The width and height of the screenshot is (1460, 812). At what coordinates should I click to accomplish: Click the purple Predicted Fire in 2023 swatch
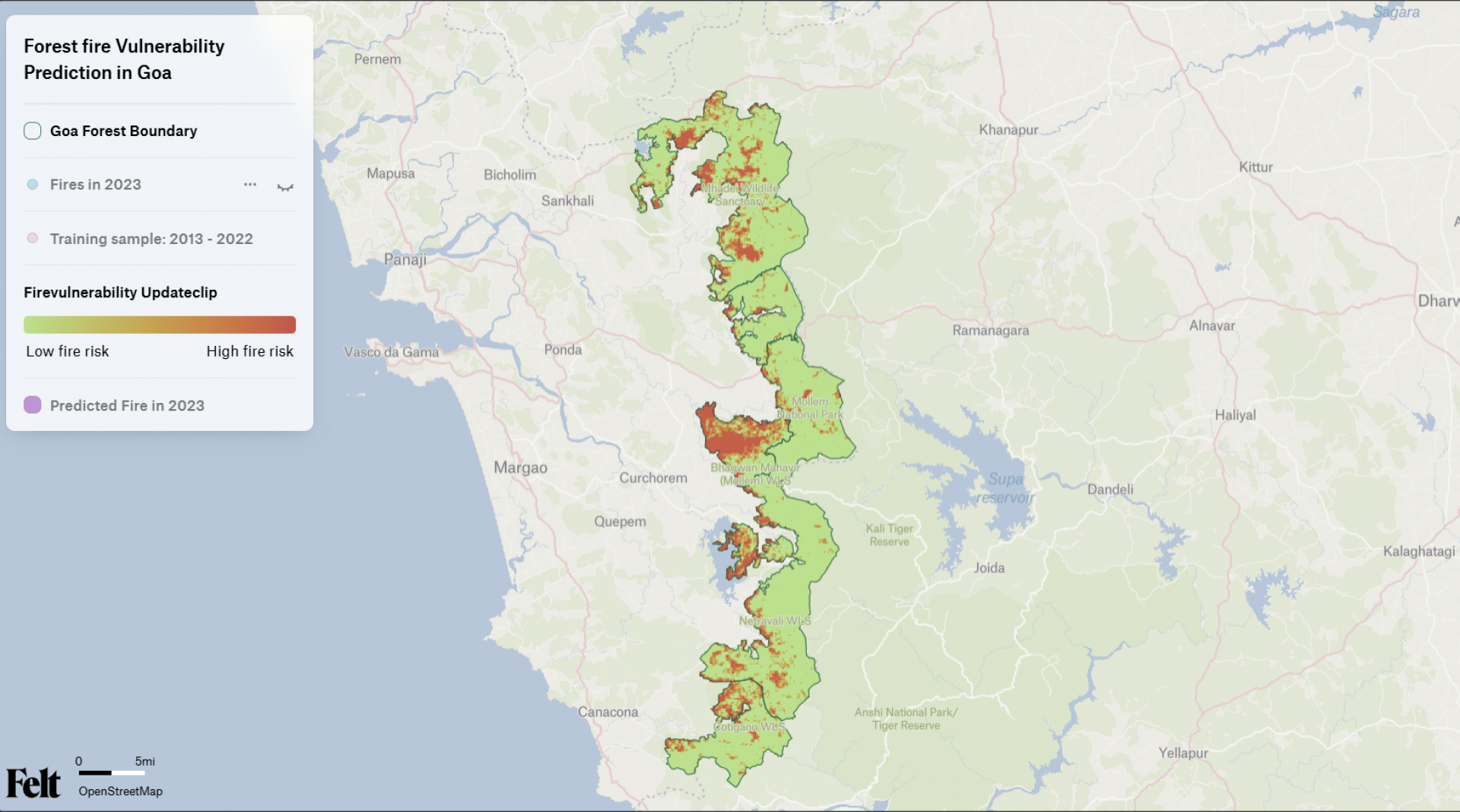point(33,405)
